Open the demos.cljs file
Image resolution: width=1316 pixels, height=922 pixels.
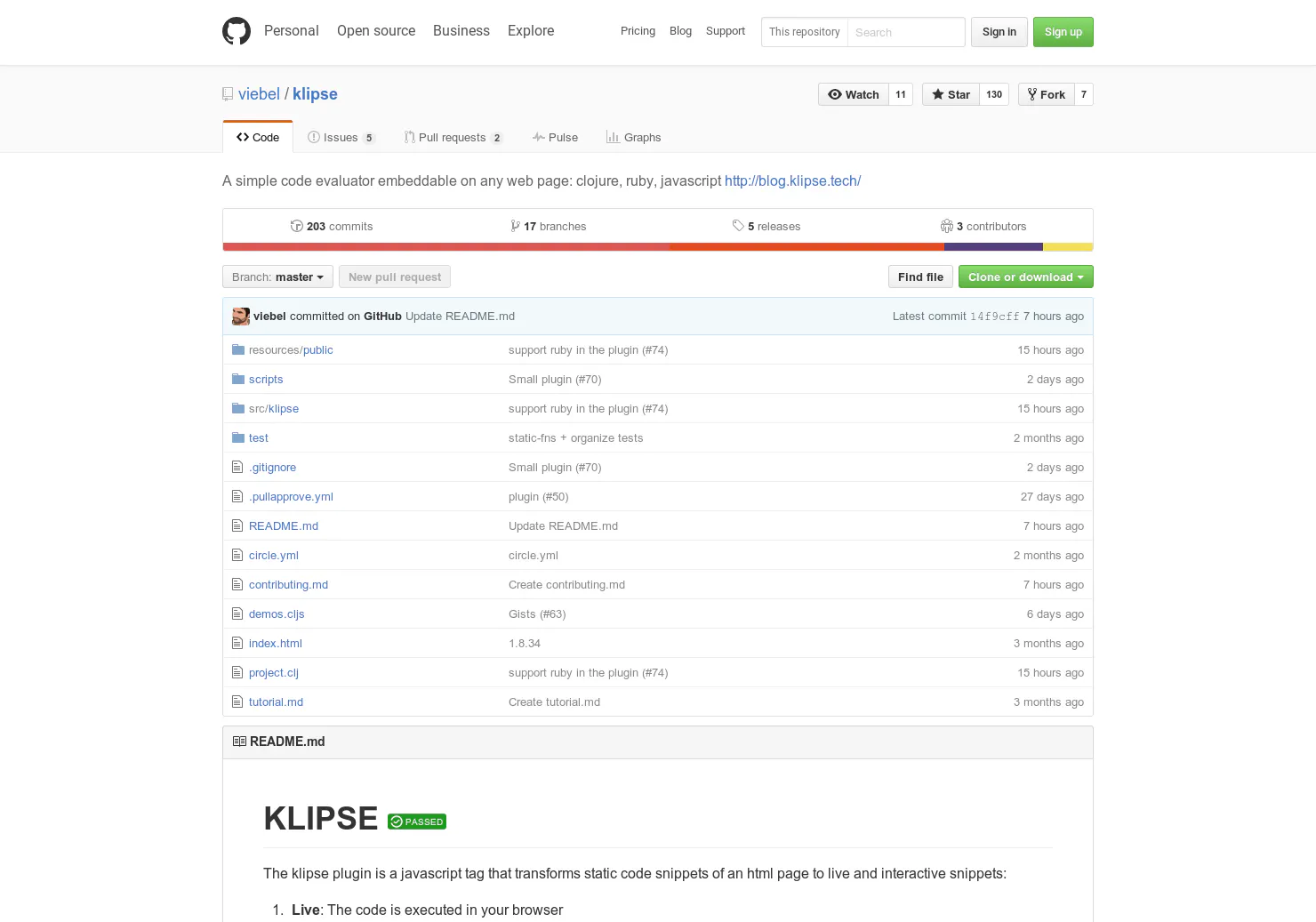pyautogui.click(x=277, y=613)
